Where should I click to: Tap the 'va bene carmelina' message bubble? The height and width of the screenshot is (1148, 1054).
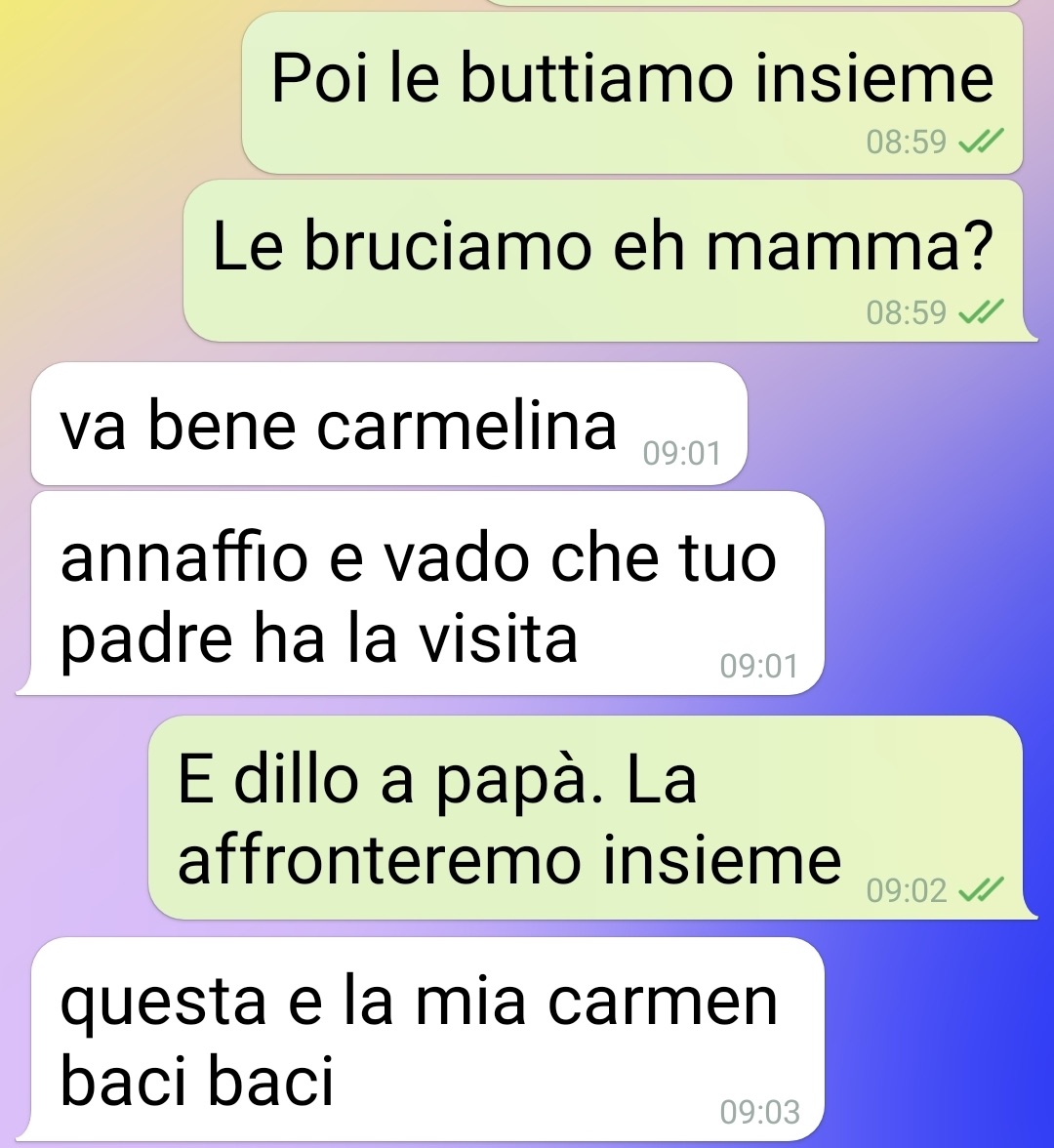click(388, 424)
